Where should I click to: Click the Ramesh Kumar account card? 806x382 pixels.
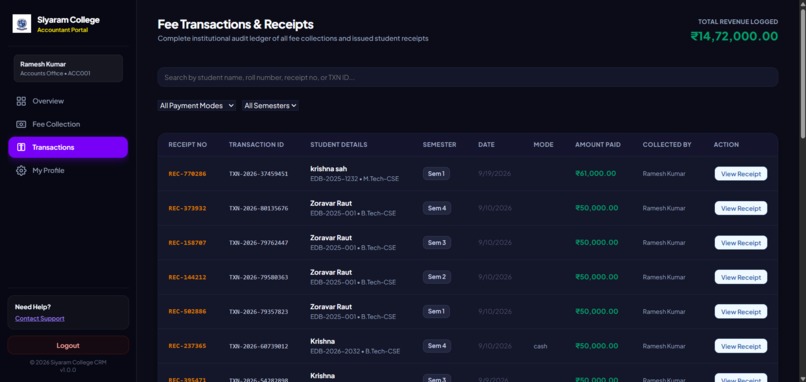(68, 68)
